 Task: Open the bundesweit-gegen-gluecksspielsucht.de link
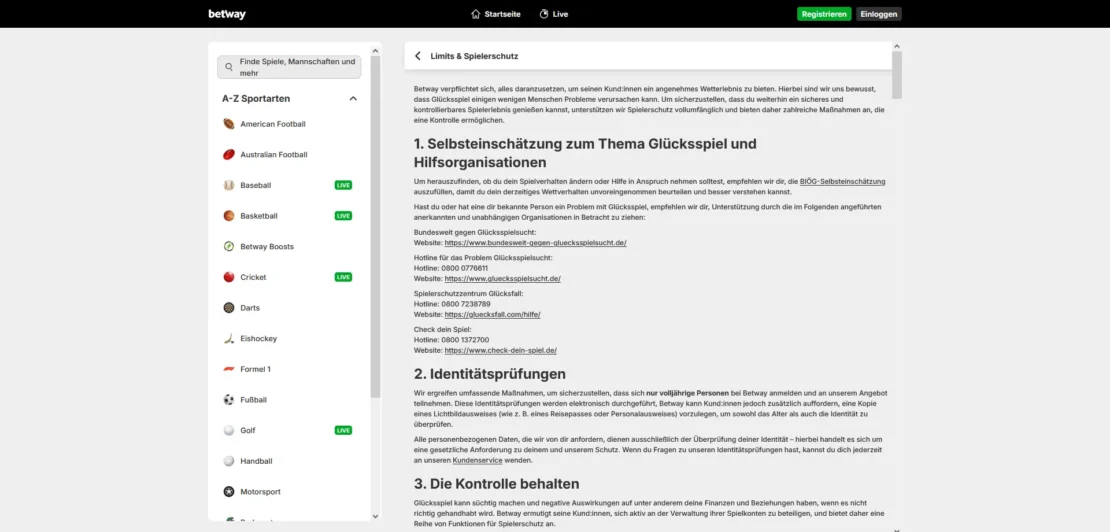point(535,243)
